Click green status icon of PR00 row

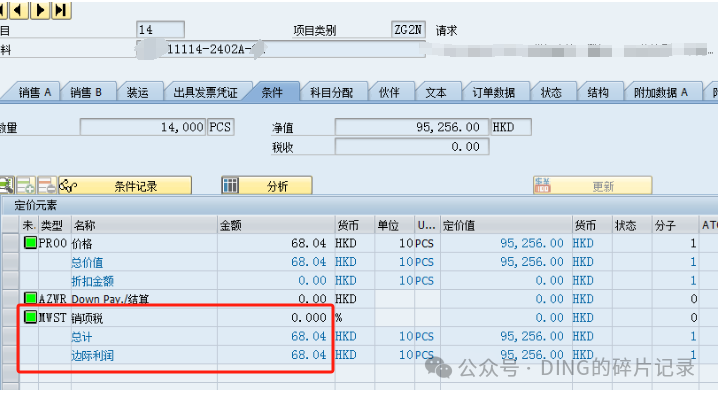(x=30, y=243)
